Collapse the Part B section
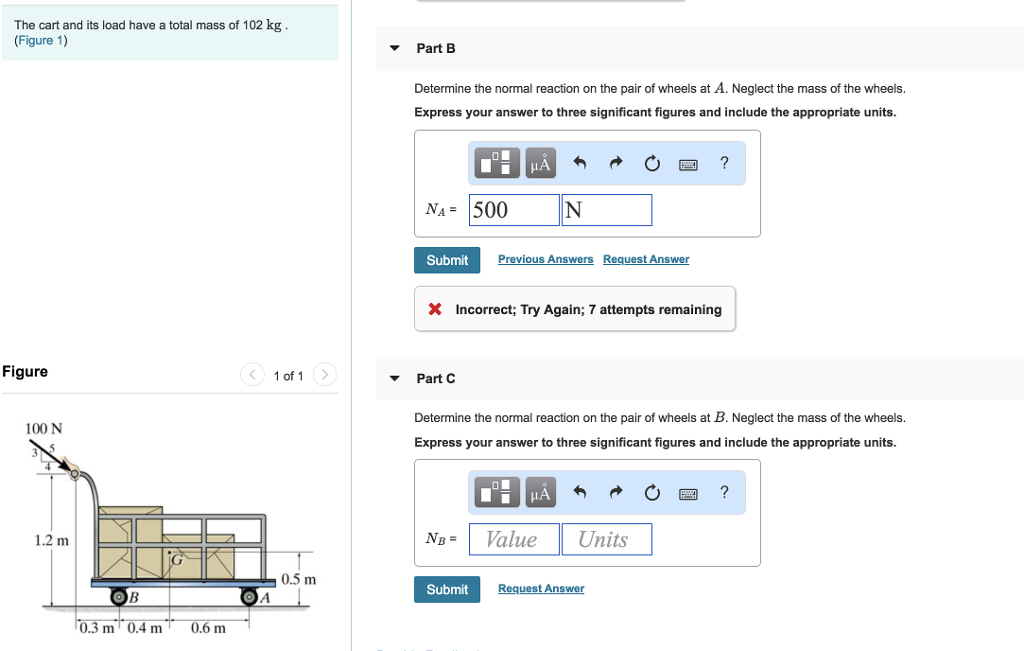This screenshot has width=1024, height=651. coord(392,47)
